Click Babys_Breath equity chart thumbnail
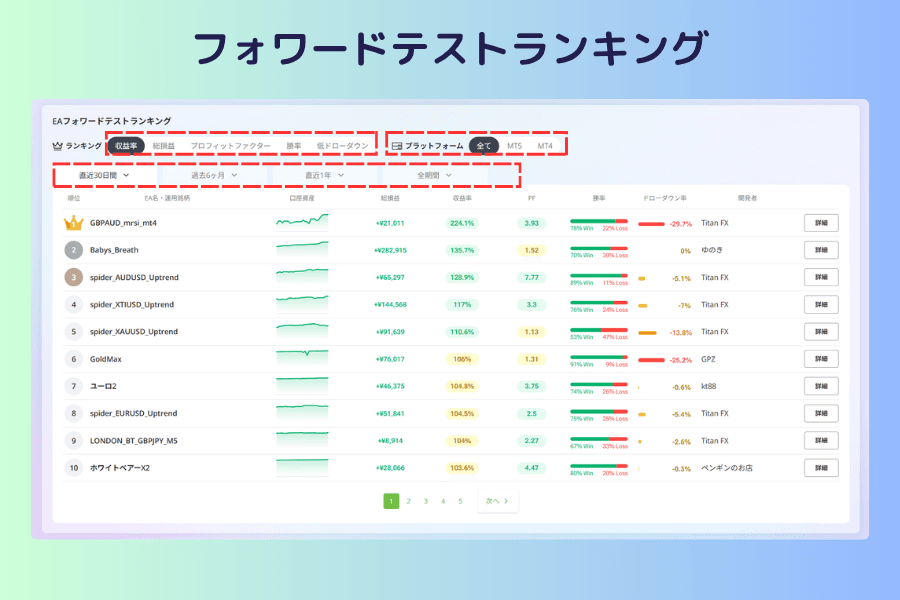This screenshot has height=600, width=900. [x=302, y=250]
